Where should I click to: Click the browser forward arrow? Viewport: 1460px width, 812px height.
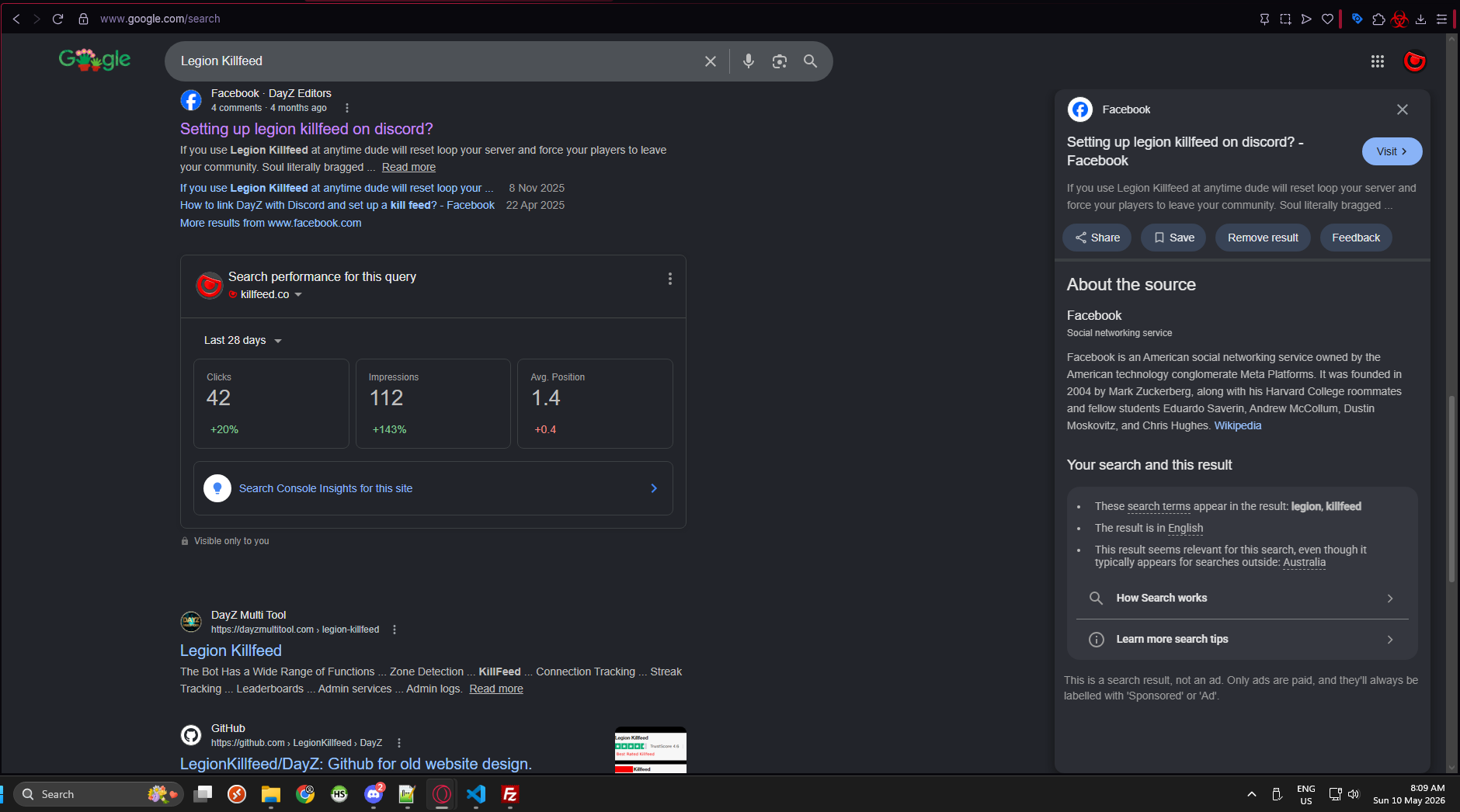pos(36,19)
